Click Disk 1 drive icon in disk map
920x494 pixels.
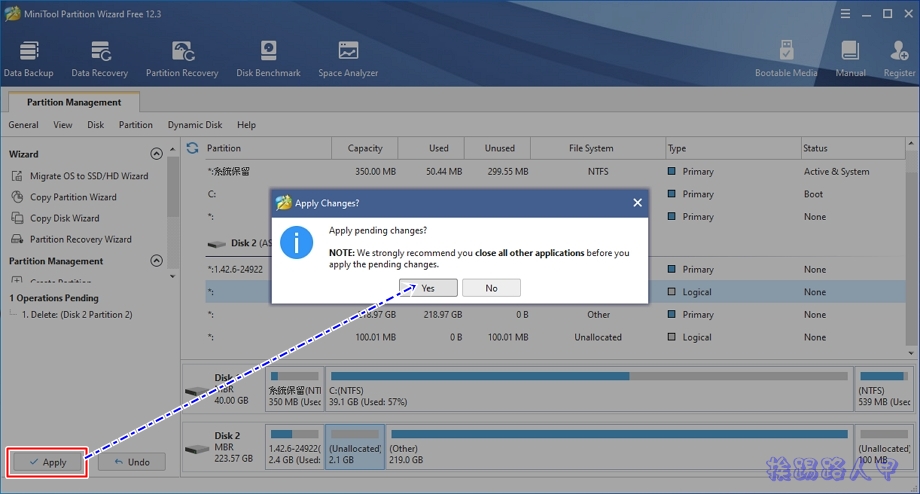click(197, 391)
